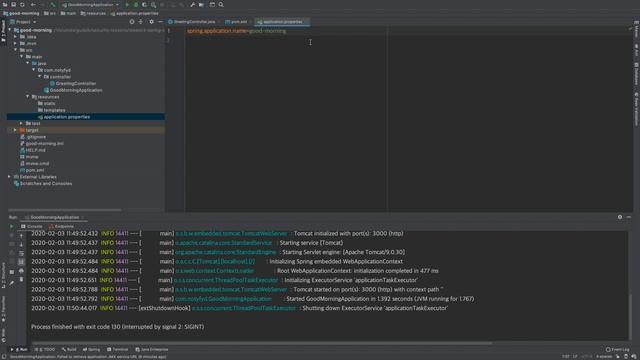Screen dimensions: 640x360
Task: Click the Down the stack trace arrow
Action: click(21, 244)
